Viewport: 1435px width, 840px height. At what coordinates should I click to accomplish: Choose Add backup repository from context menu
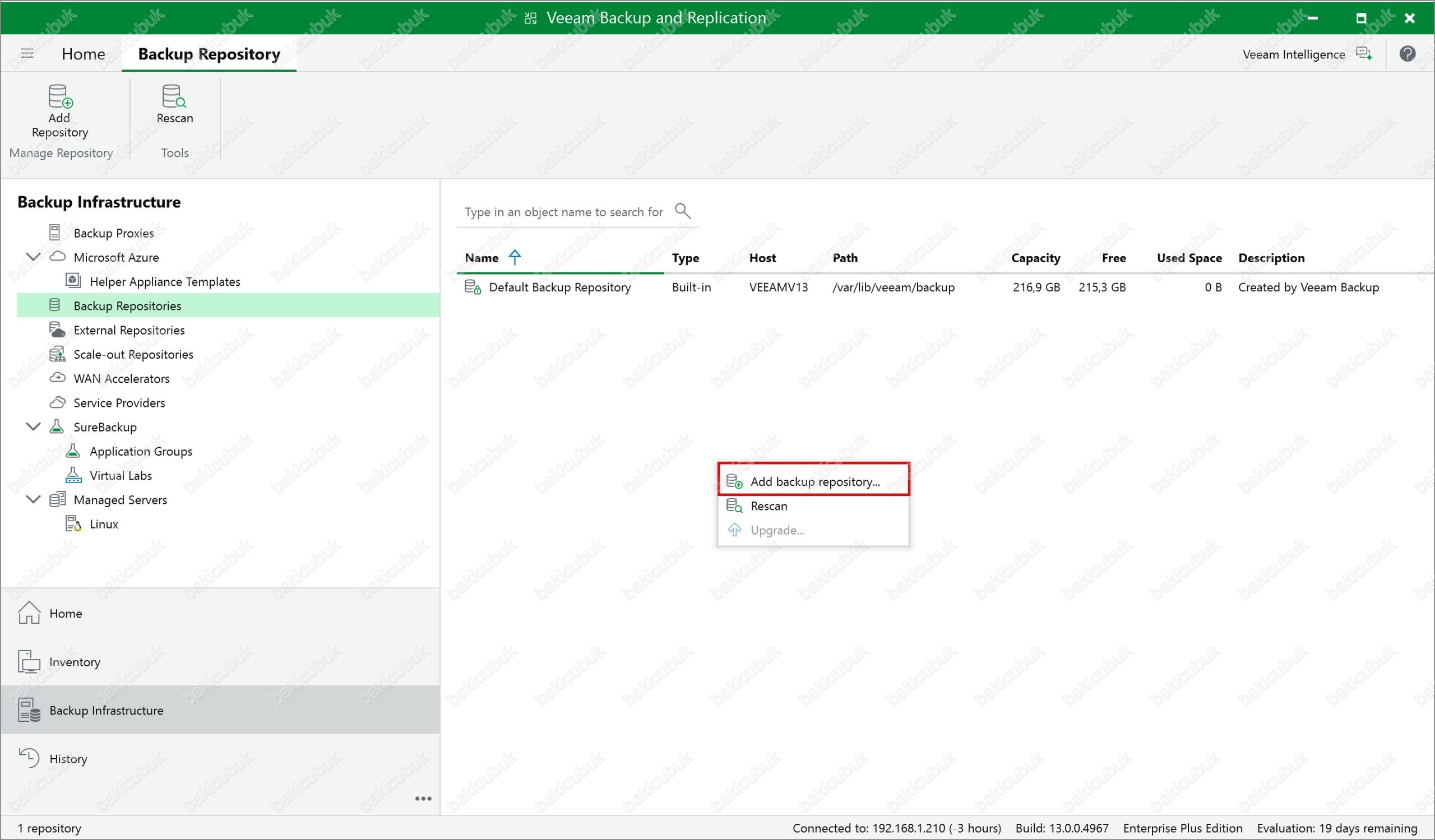coord(814,481)
